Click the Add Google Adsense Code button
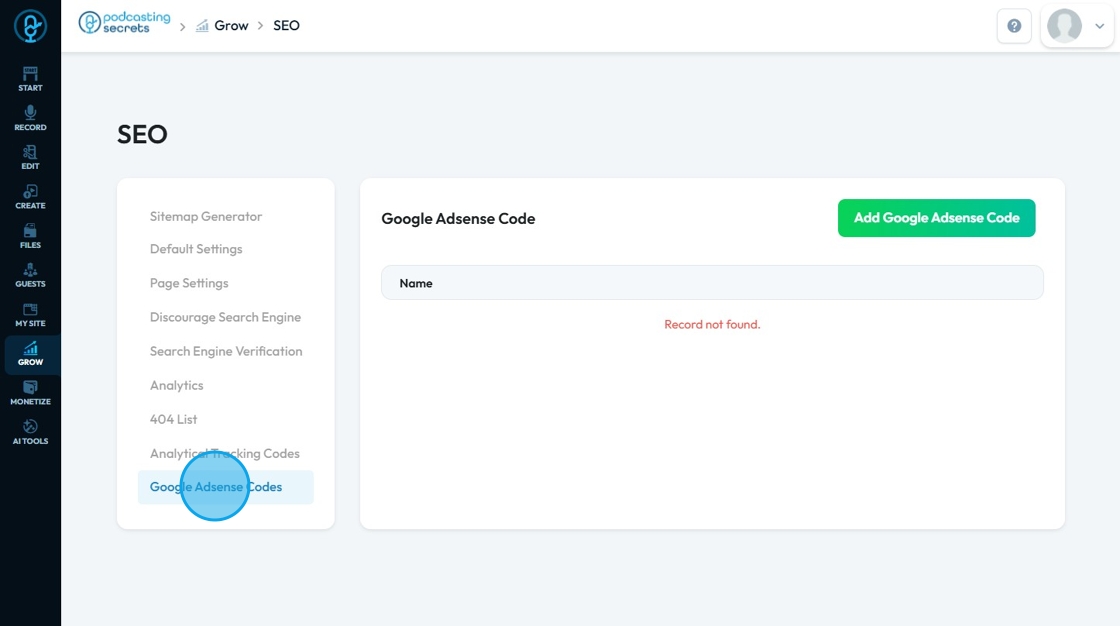1120x626 pixels. tap(936, 218)
